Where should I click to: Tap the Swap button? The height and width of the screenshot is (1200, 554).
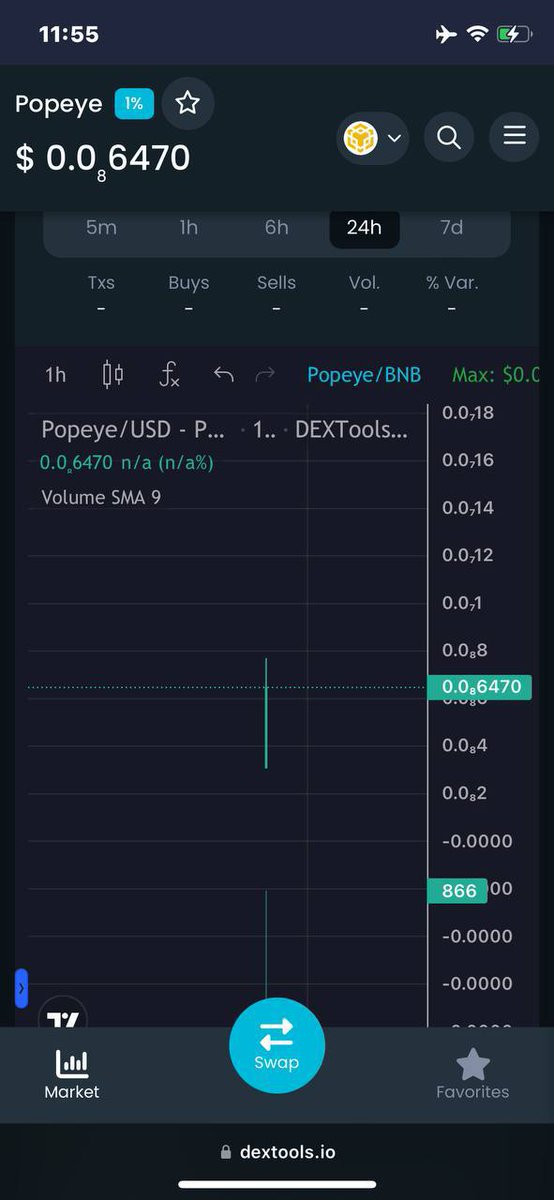coord(277,1045)
